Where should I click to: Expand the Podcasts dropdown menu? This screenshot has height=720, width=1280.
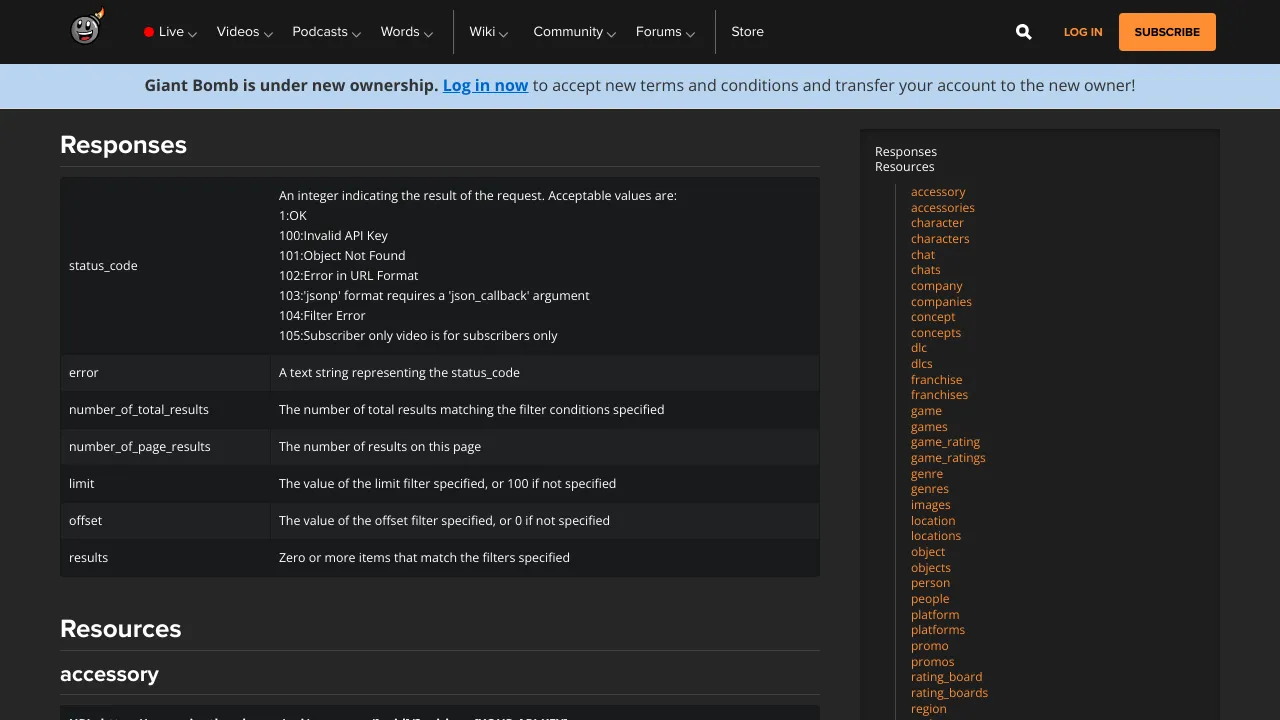click(326, 32)
